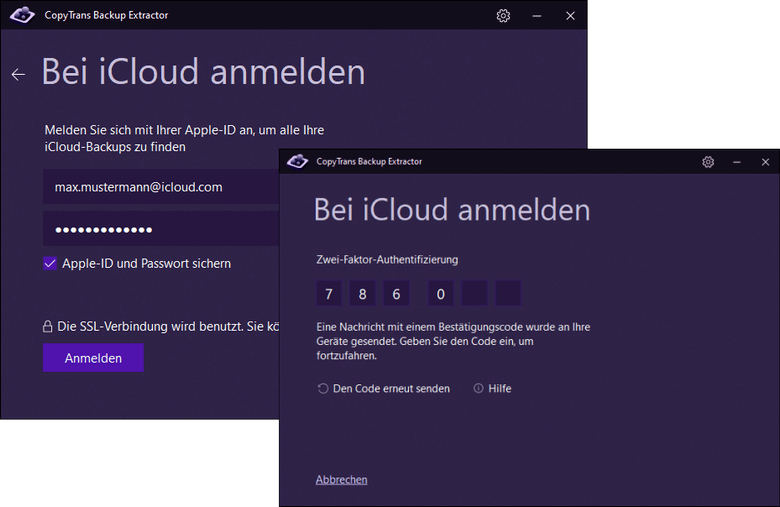780x507 pixels.
Task: Select the sixth empty code digit box
Action: pos(508,293)
